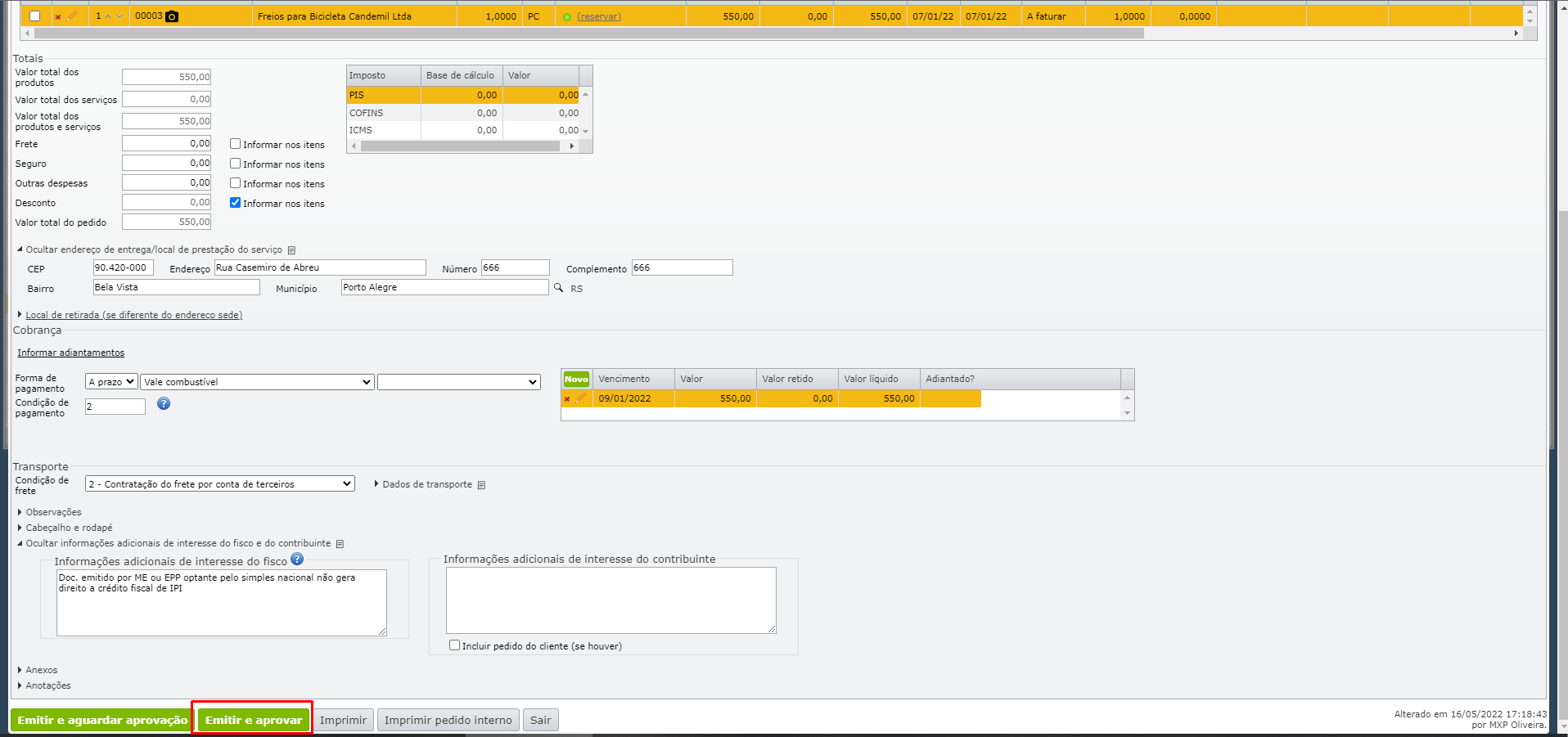
Task: Open help for Informações adicionais do fisco
Action: [x=297, y=559]
